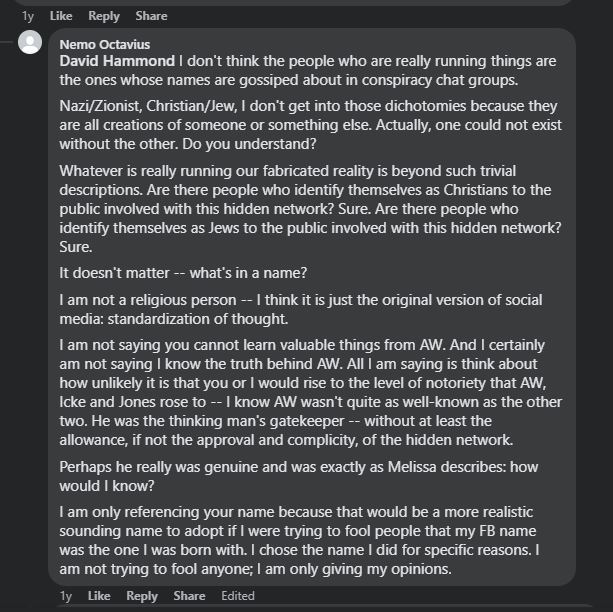Click the paragraph beginning 'Perhaps he really was genuine'
Screen dimensions: 613x612
pyautogui.click(x=299, y=476)
